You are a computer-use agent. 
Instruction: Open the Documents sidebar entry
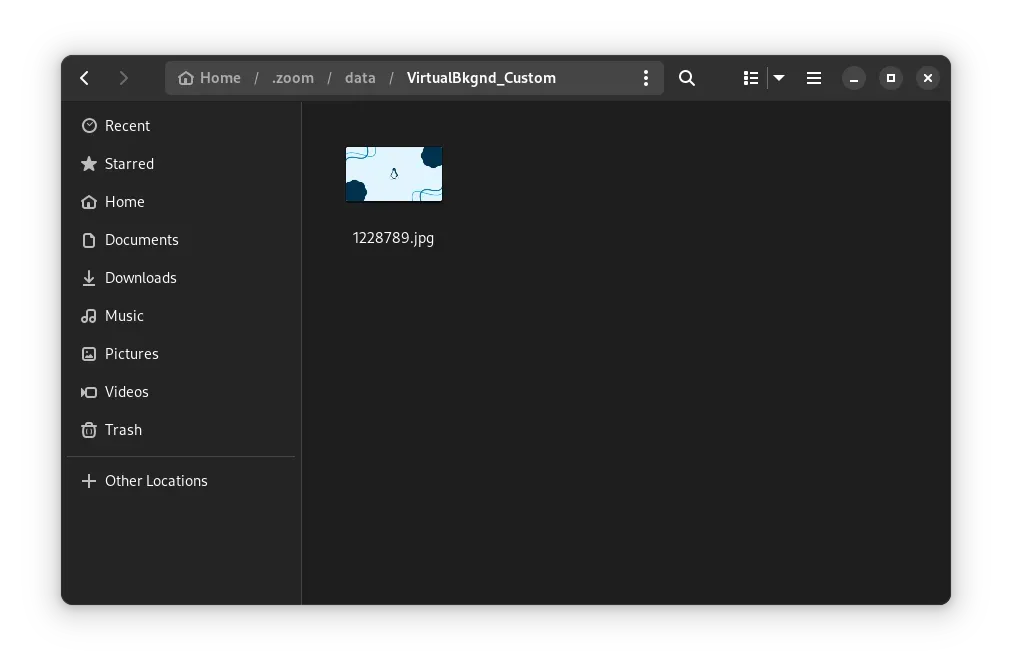(x=141, y=239)
